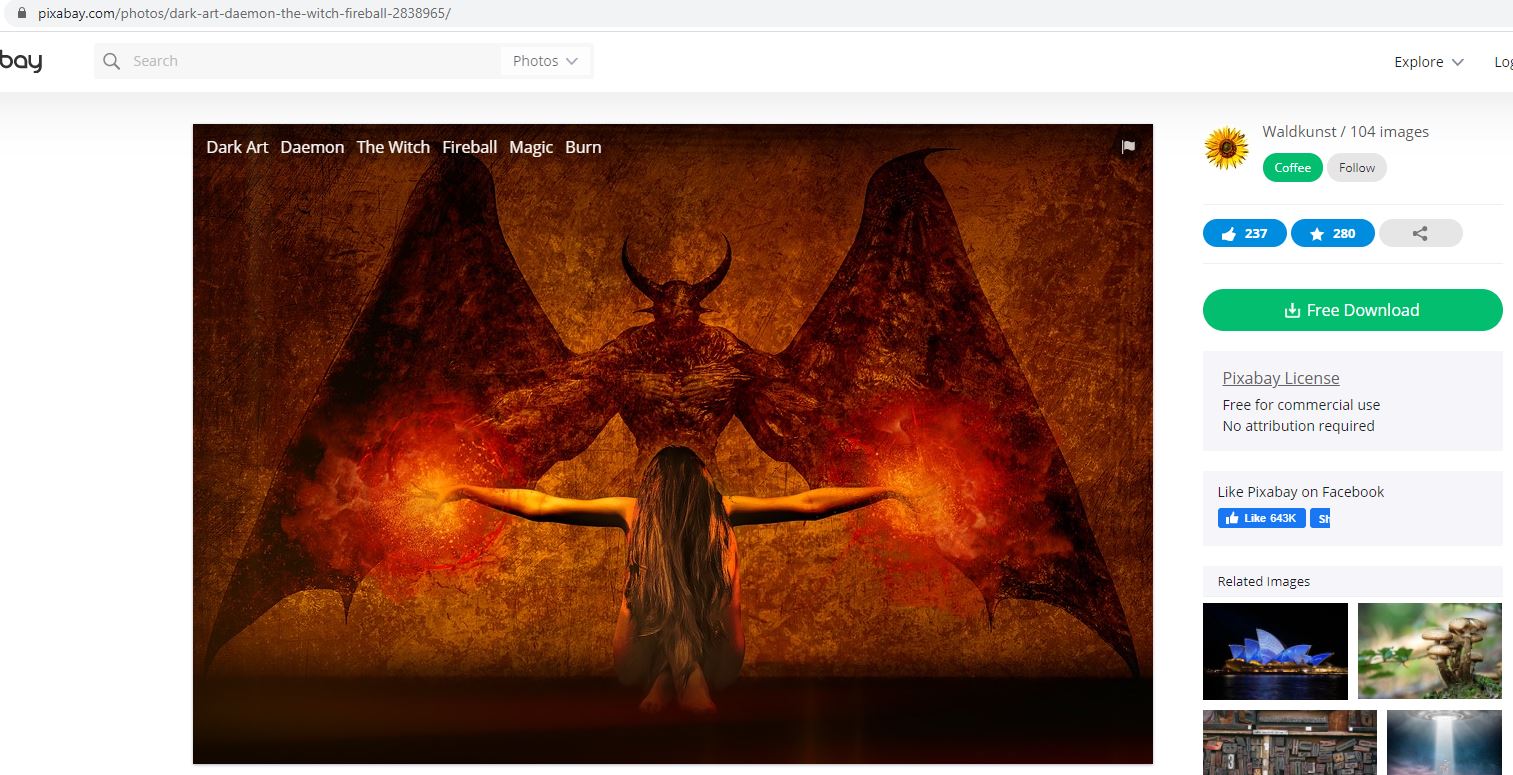Open the Photos search type dropdown
Viewport: 1513px width, 775px height.
tap(545, 61)
